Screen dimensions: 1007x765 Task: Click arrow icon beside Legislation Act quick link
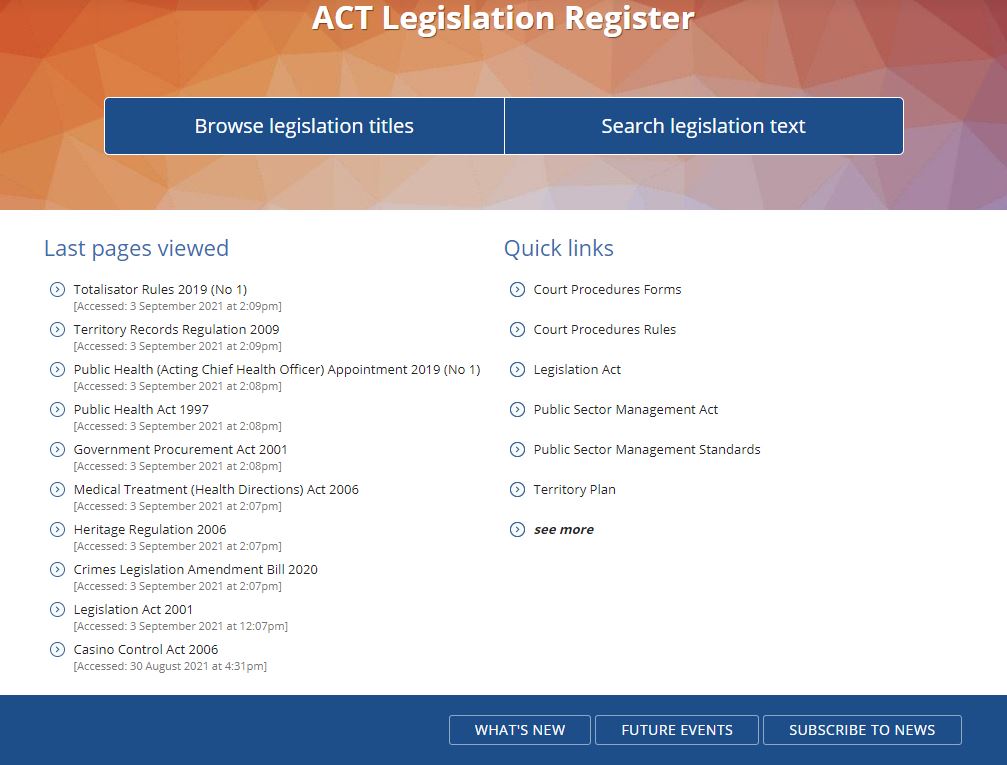517,370
